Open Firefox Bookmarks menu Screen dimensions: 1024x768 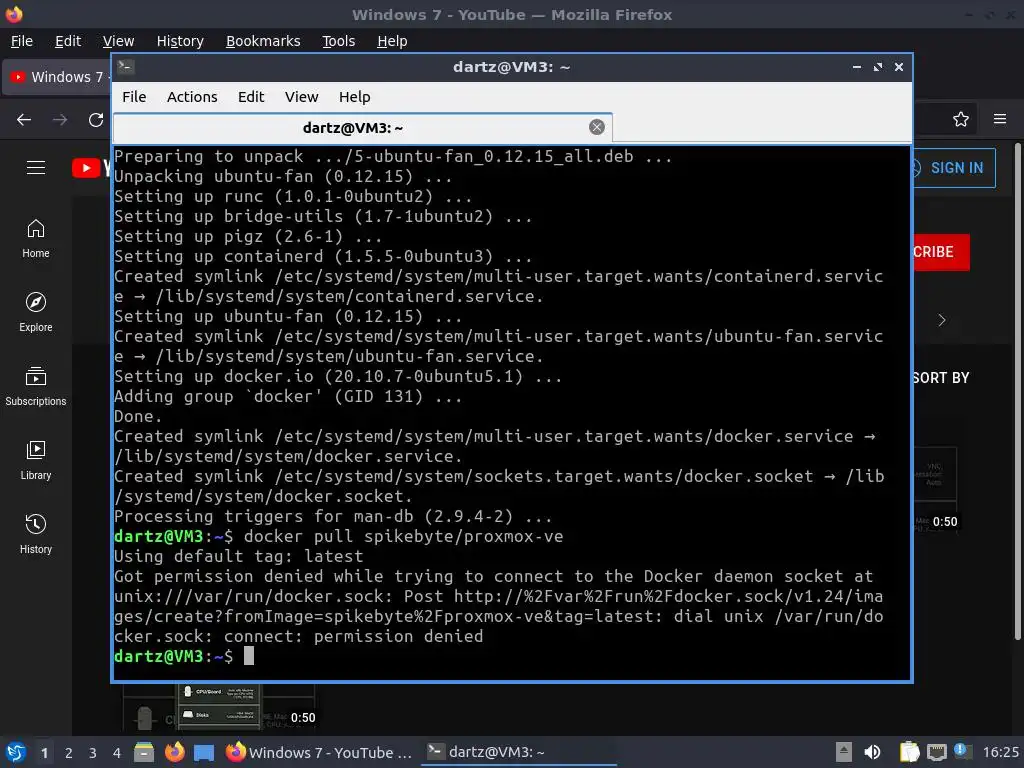[x=263, y=41]
